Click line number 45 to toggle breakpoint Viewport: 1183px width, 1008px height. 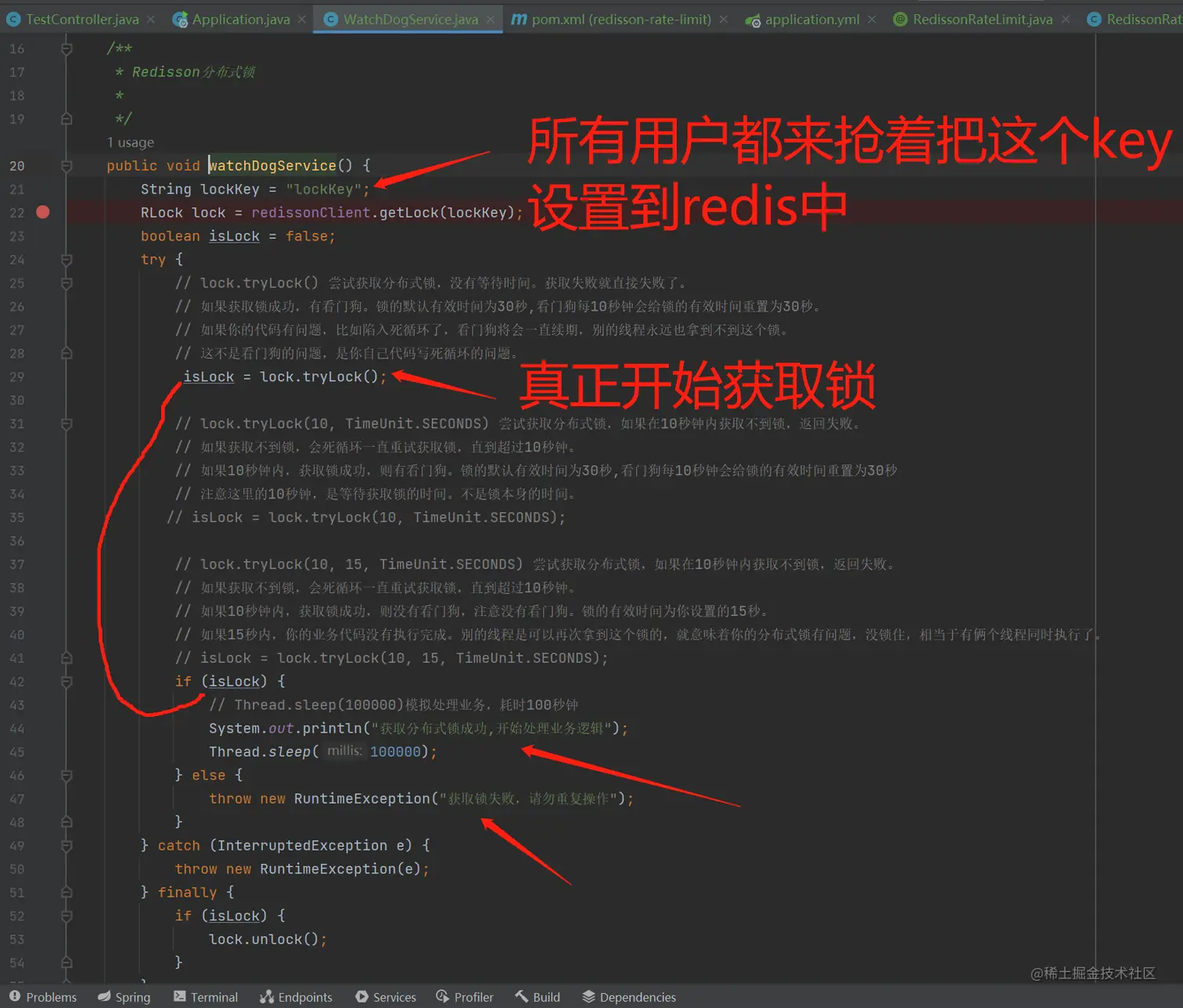point(17,752)
